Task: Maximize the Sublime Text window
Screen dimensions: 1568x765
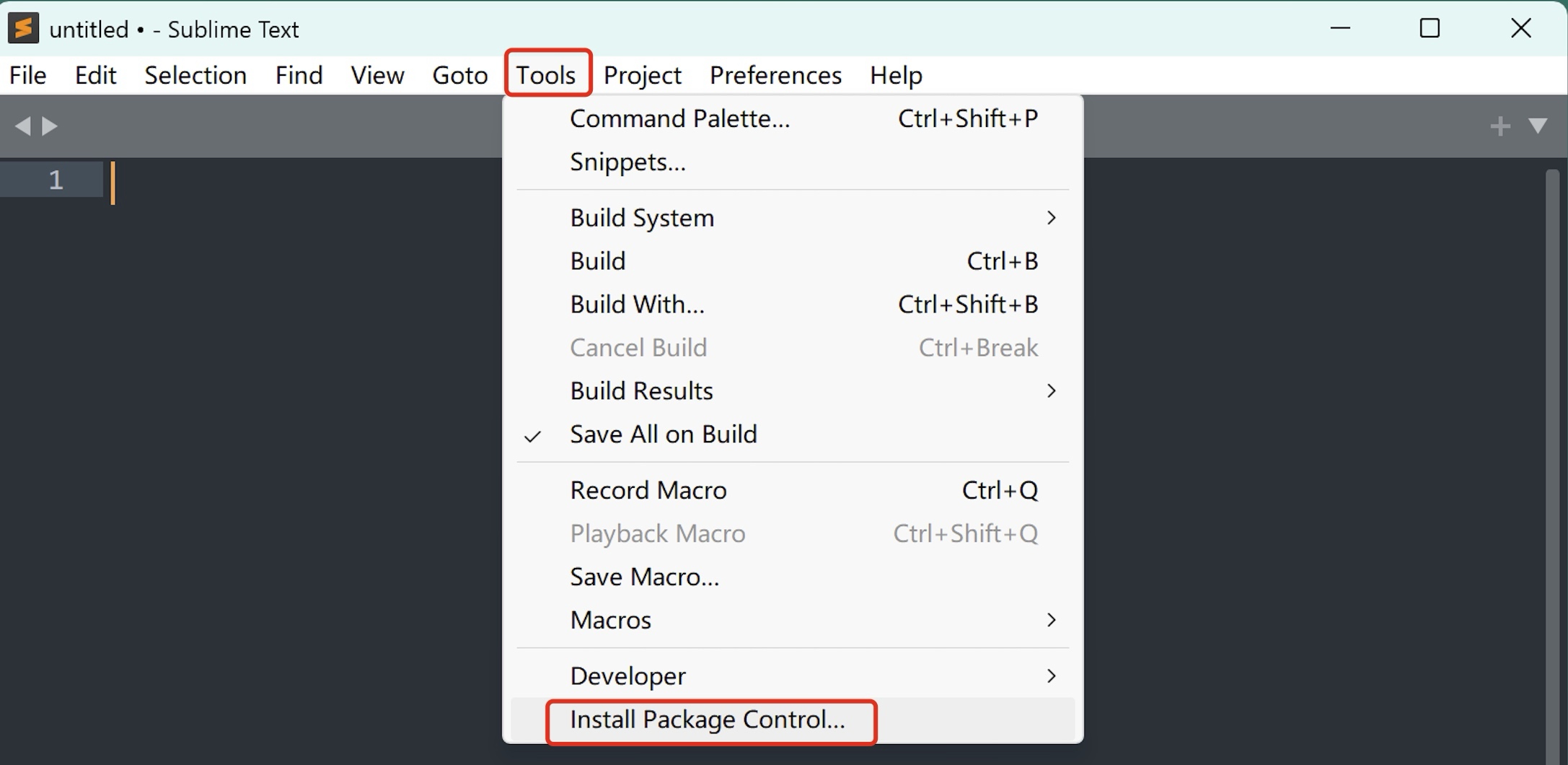Action: coord(1429,29)
